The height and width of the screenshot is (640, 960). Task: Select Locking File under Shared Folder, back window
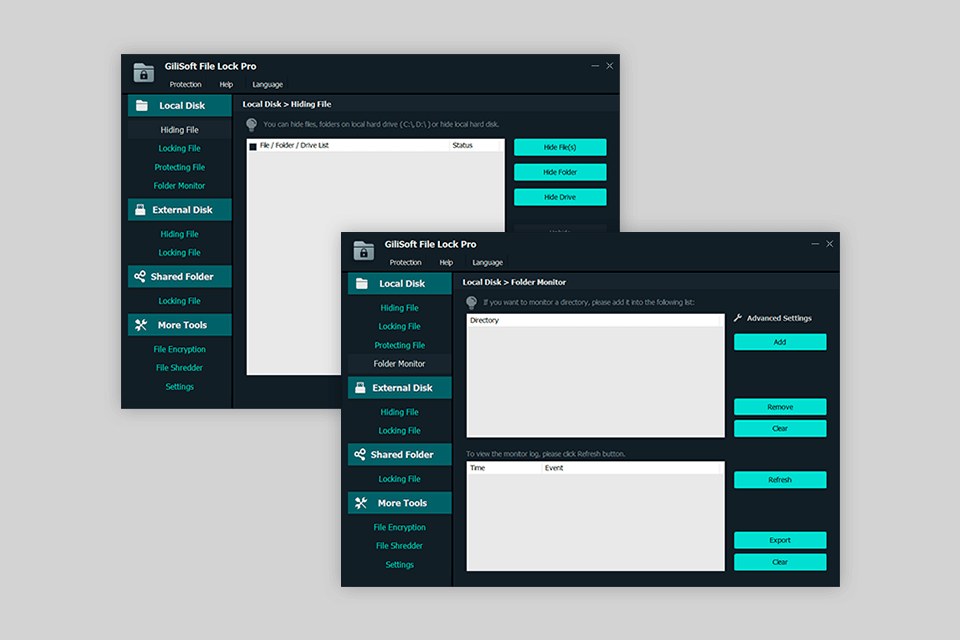(179, 301)
